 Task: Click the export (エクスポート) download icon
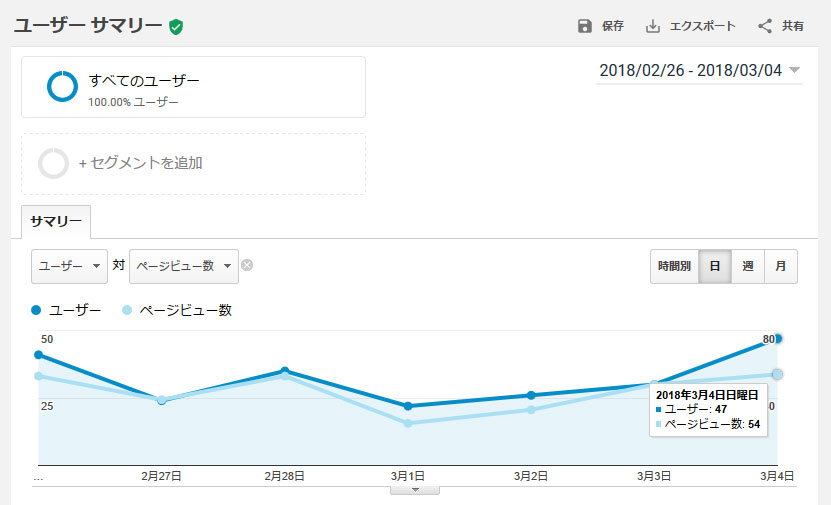pyautogui.click(x=652, y=26)
